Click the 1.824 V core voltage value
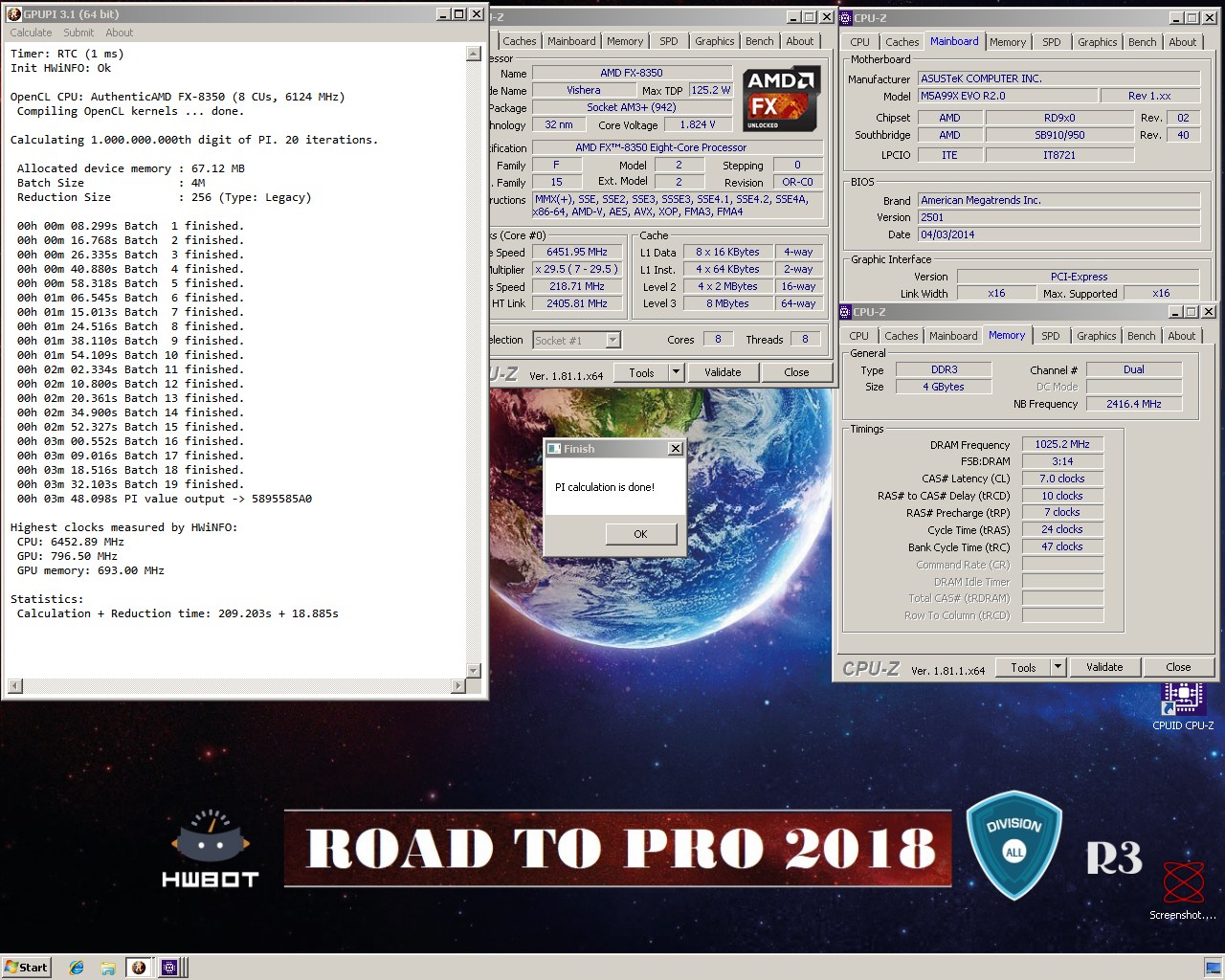Image resolution: width=1225 pixels, height=980 pixels. pos(699,124)
